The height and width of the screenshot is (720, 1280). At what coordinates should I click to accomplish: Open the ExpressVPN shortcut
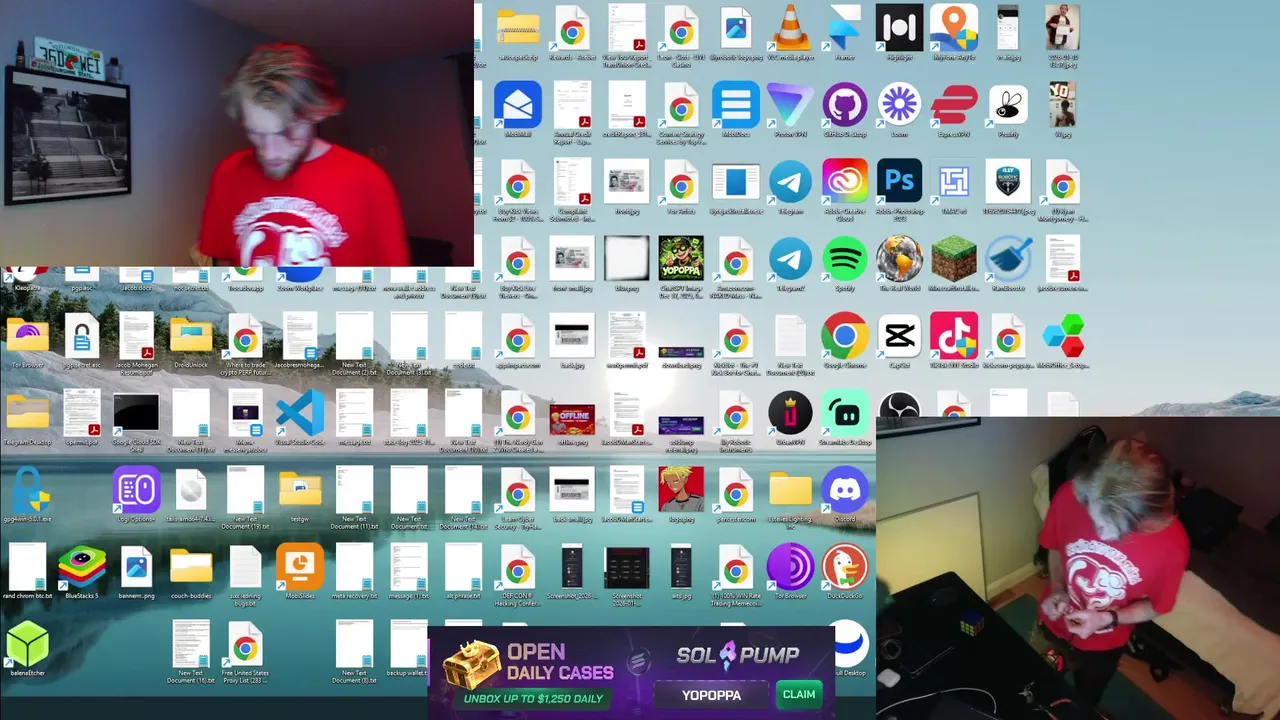point(954,105)
